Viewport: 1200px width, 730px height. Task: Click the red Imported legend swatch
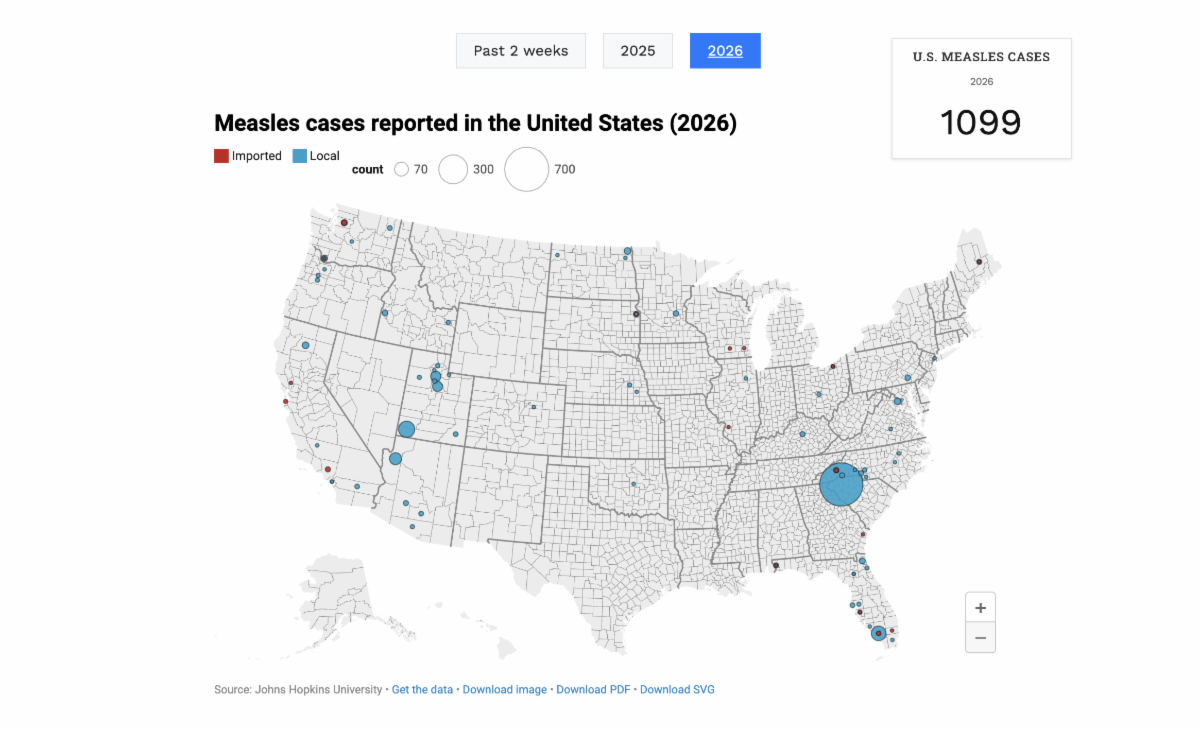click(221, 156)
